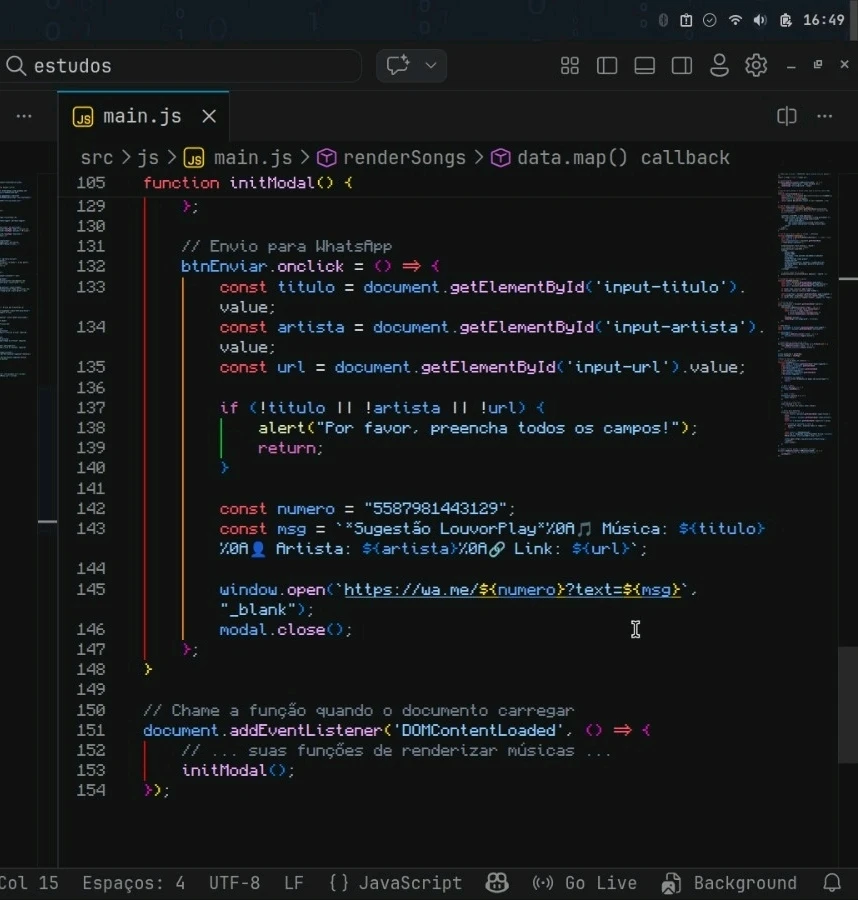Click the Split Editor icon
Screen dimensions: 858x900
point(787,116)
